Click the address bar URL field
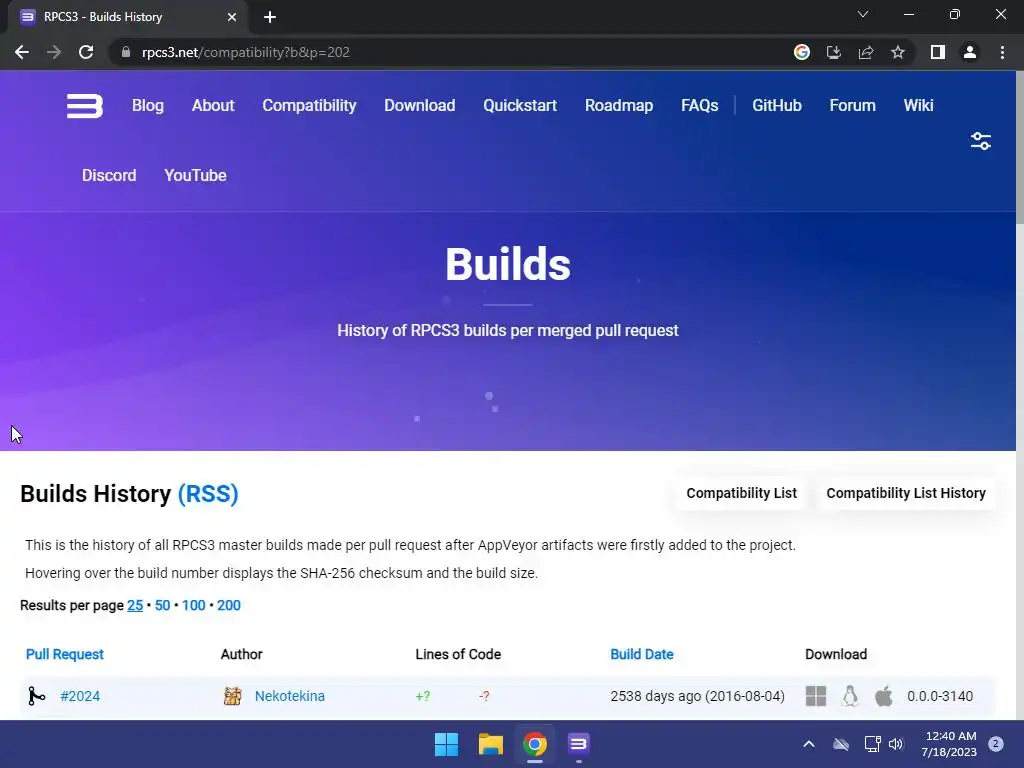 click(x=451, y=52)
